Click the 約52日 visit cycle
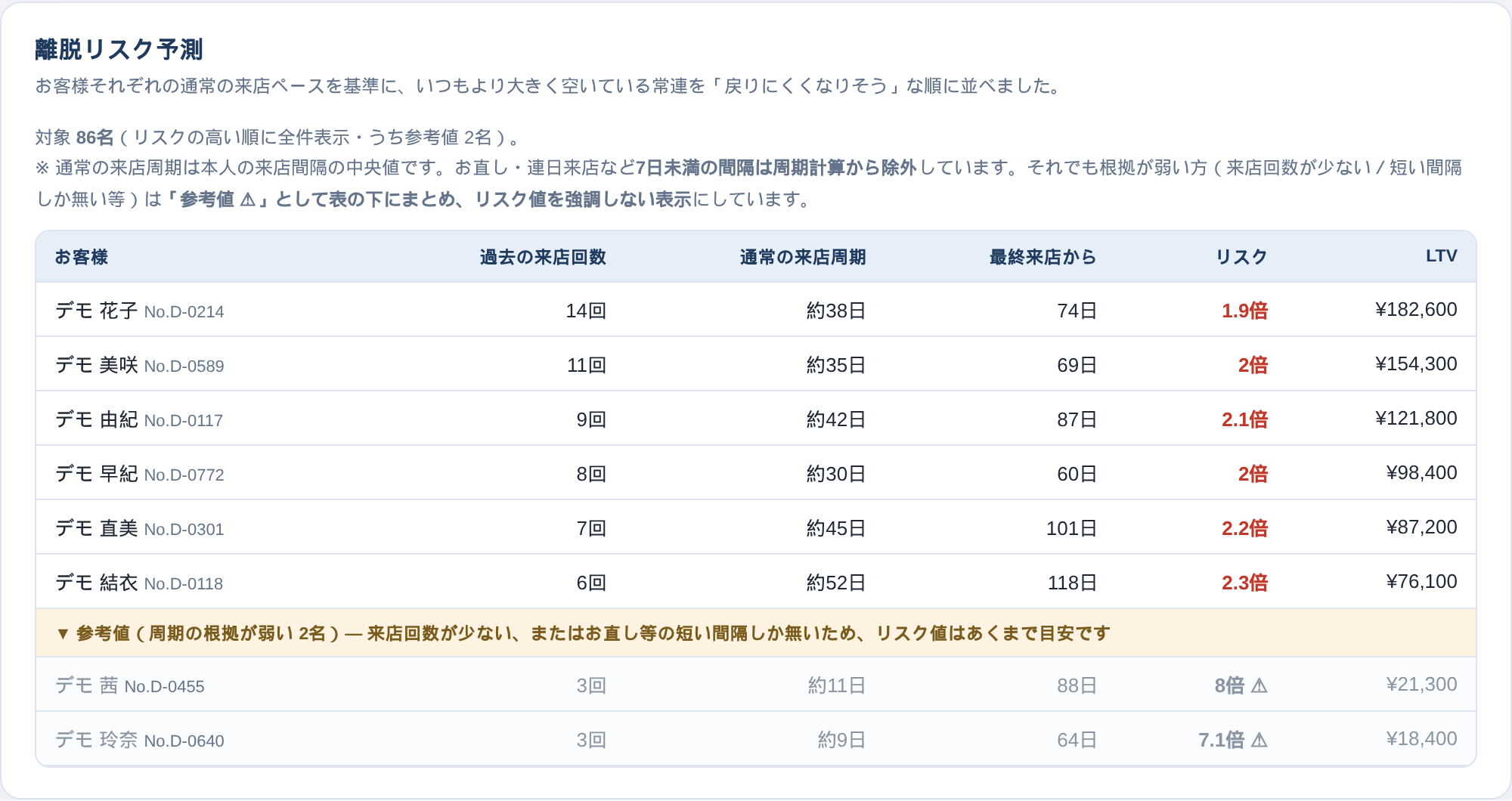 pos(836,583)
